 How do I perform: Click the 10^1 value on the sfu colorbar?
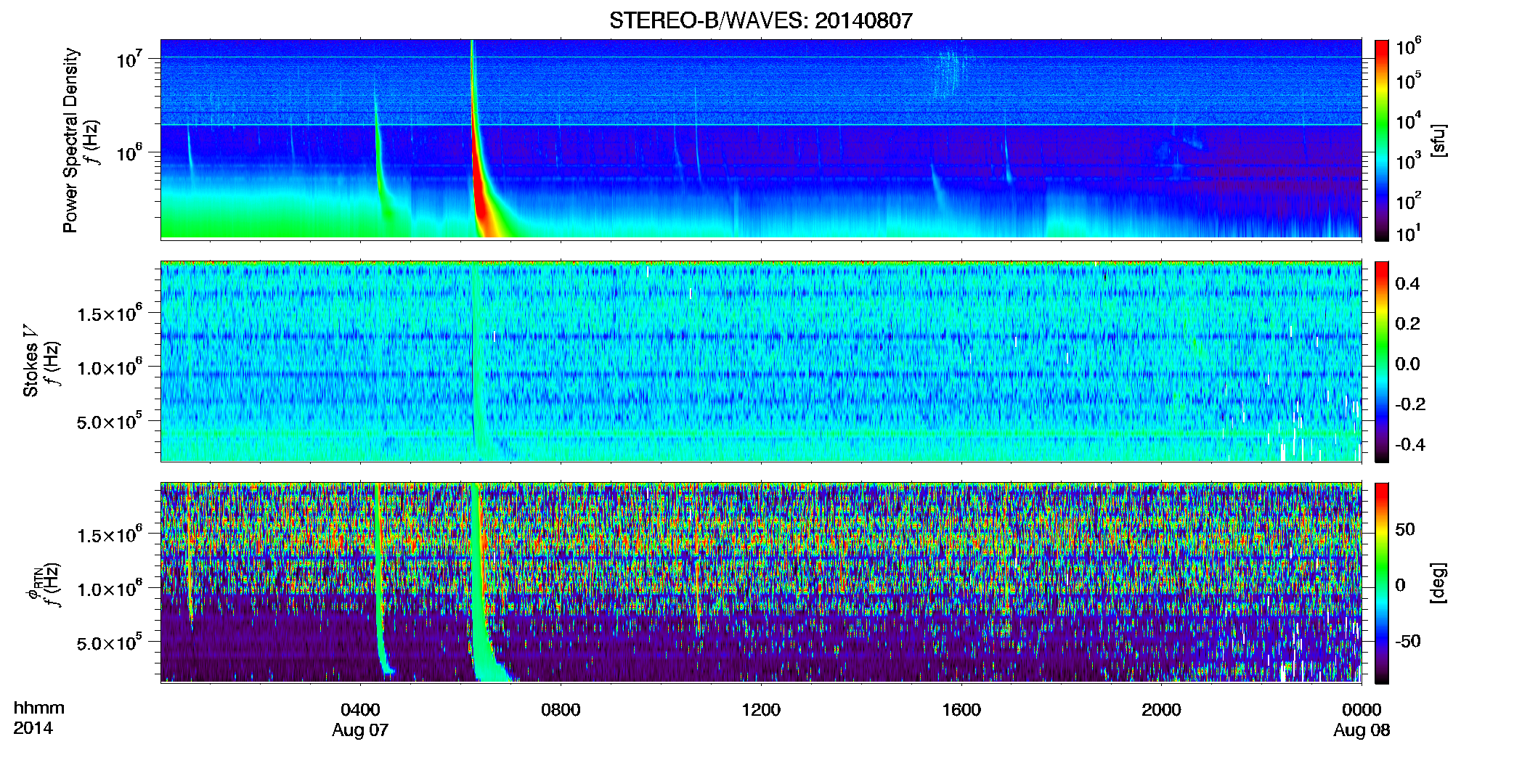[x=1408, y=233]
